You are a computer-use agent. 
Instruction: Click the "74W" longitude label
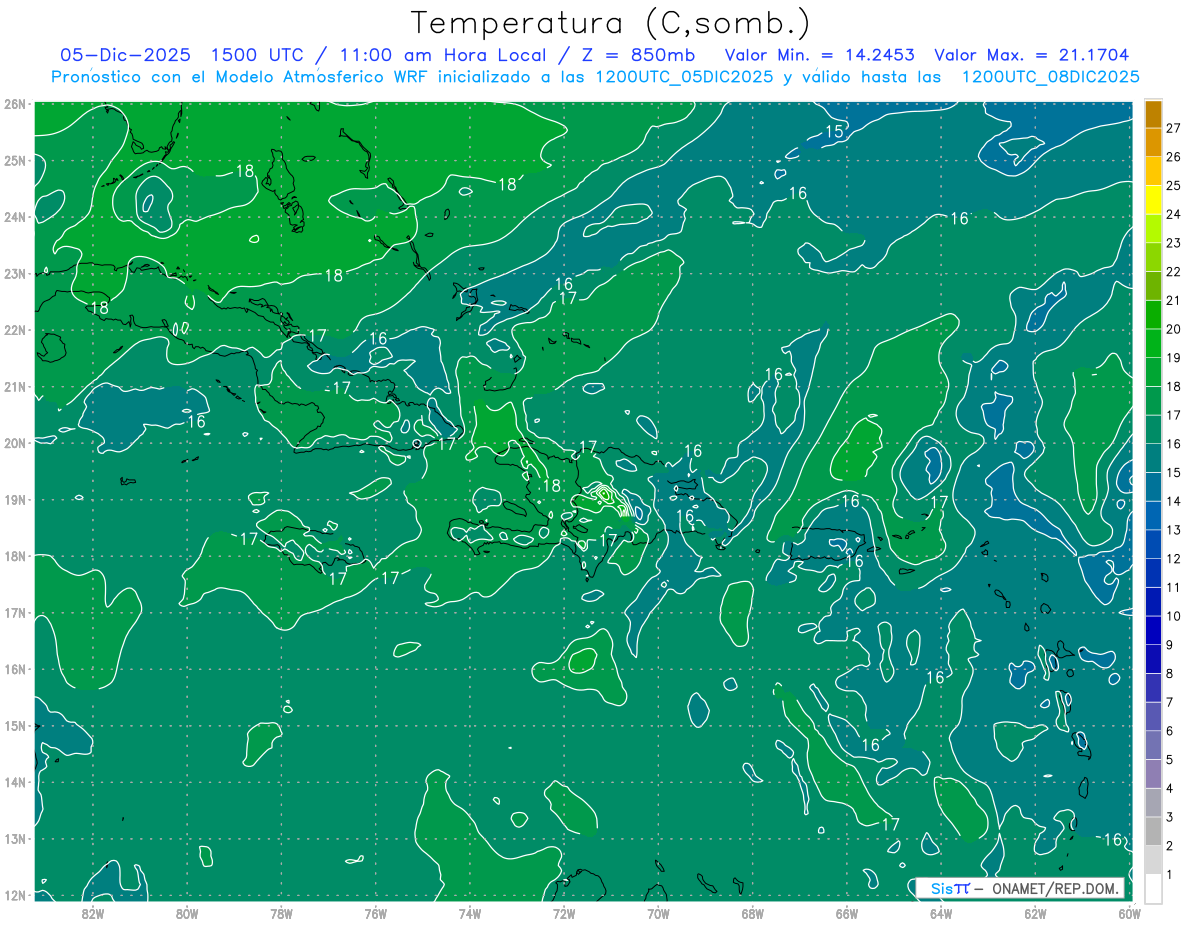click(x=470, y=913)
